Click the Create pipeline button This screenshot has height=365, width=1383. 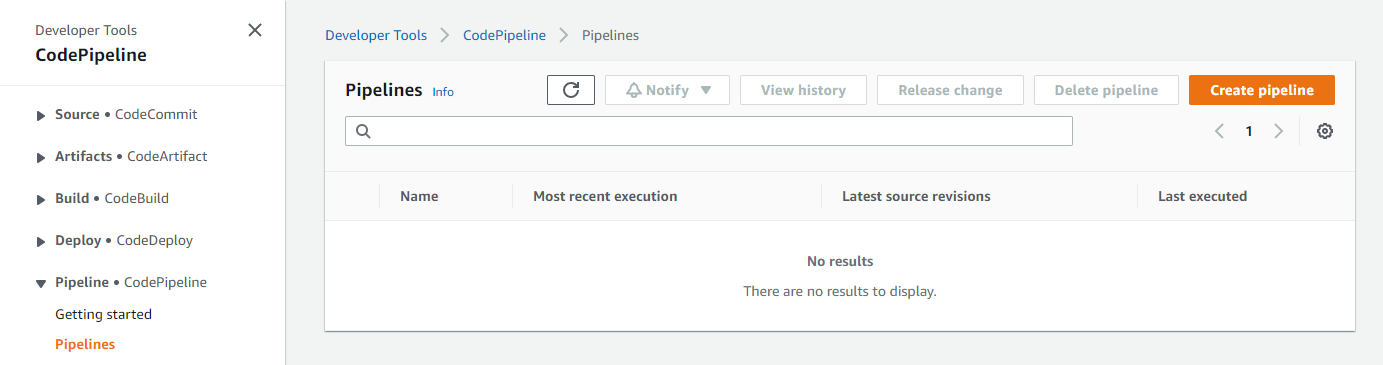point(1262,90)
